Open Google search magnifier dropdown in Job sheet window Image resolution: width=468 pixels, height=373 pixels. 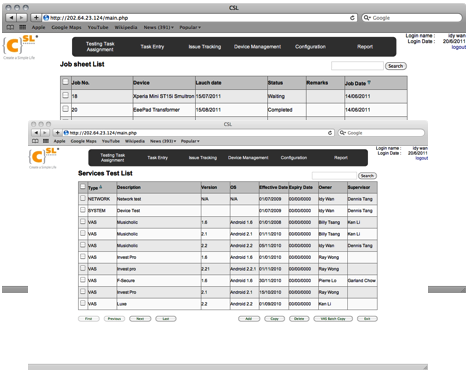tap(367, 18)
